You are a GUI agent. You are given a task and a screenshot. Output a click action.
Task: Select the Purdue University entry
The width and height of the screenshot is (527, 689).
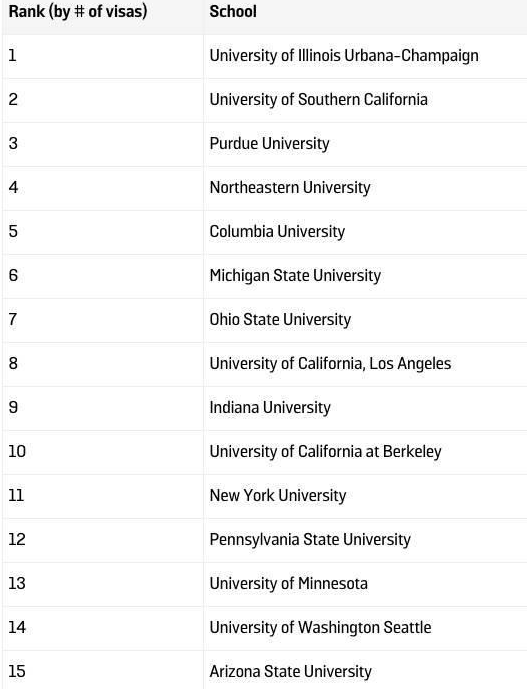(269, 144)
